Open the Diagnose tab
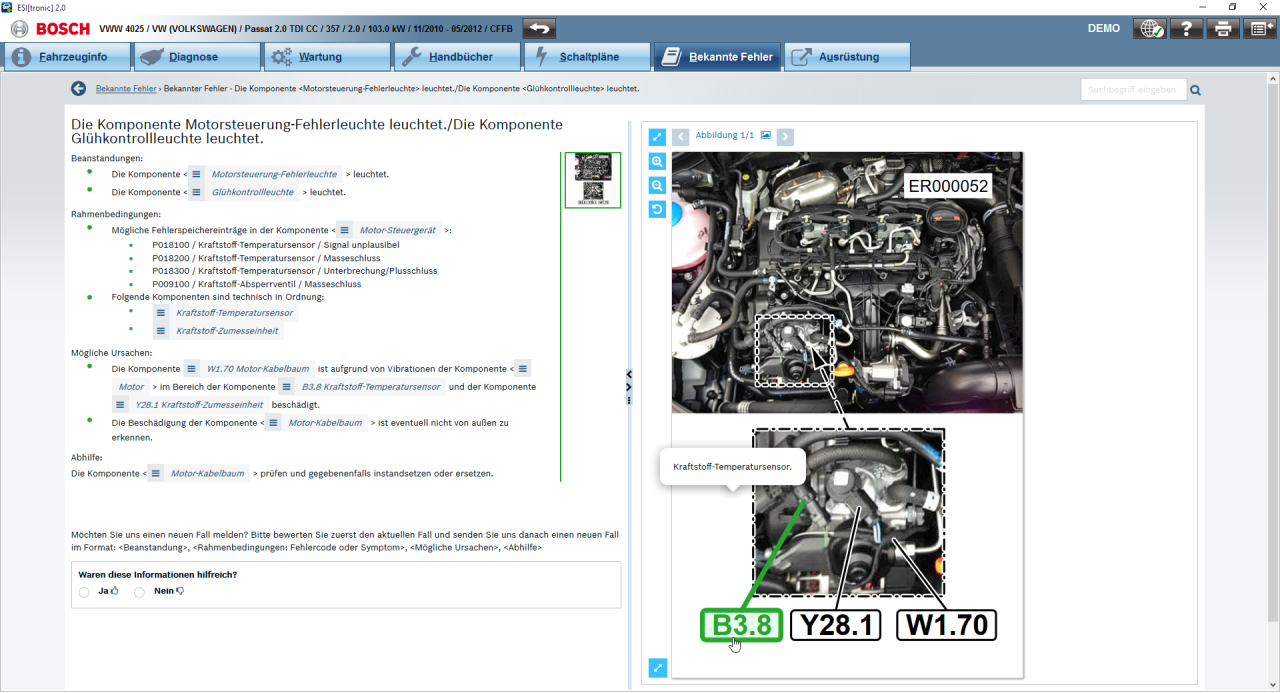 click(196, 56)
